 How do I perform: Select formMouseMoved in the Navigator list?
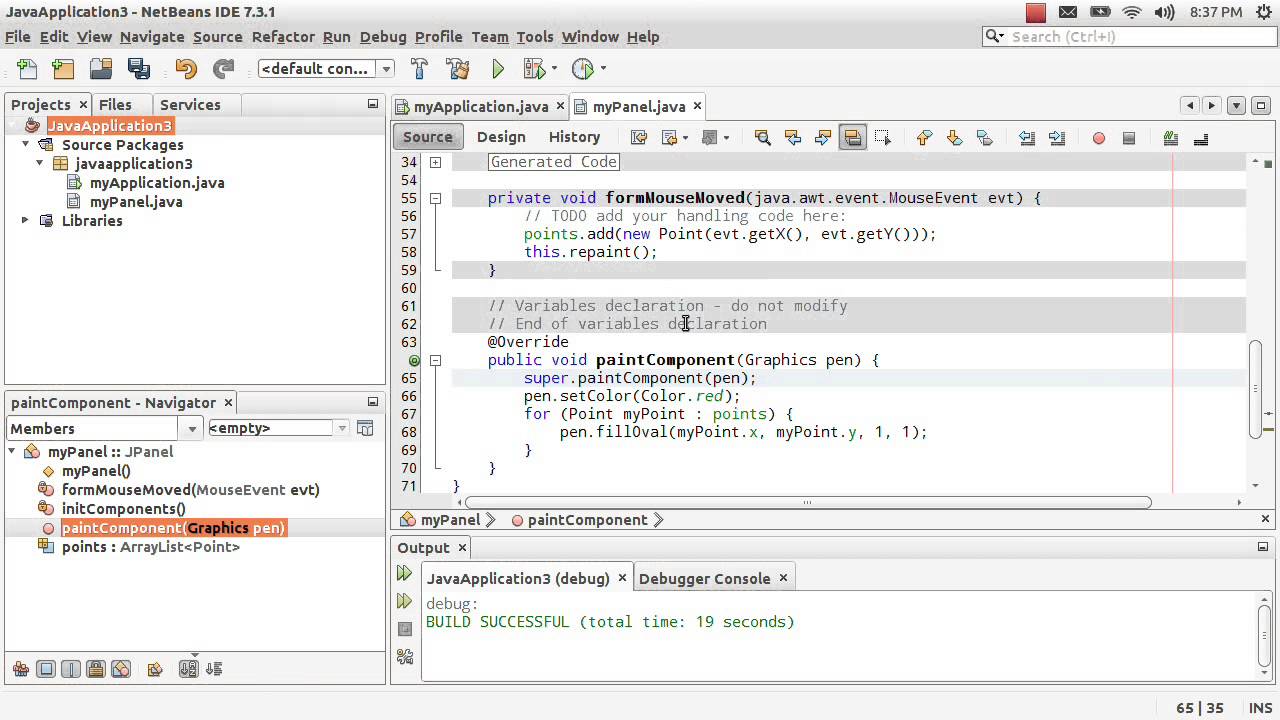click(x=190, y=490)
